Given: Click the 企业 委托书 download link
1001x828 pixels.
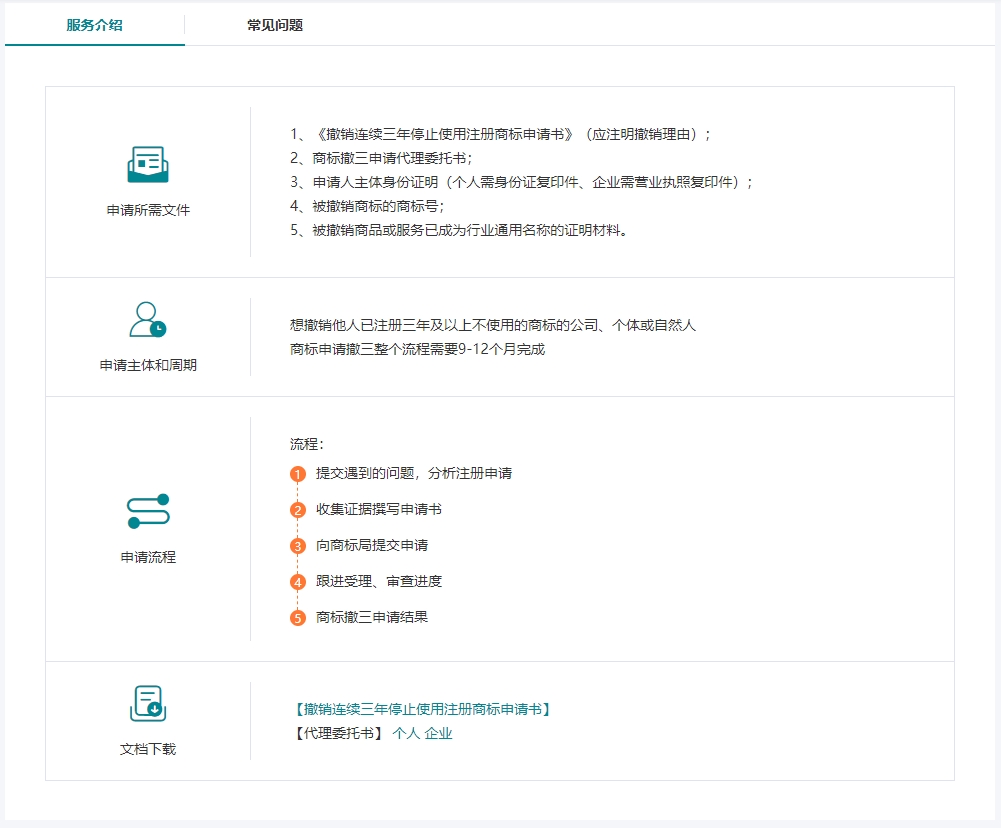Looking at the screenshot, I should pos(440,732).
